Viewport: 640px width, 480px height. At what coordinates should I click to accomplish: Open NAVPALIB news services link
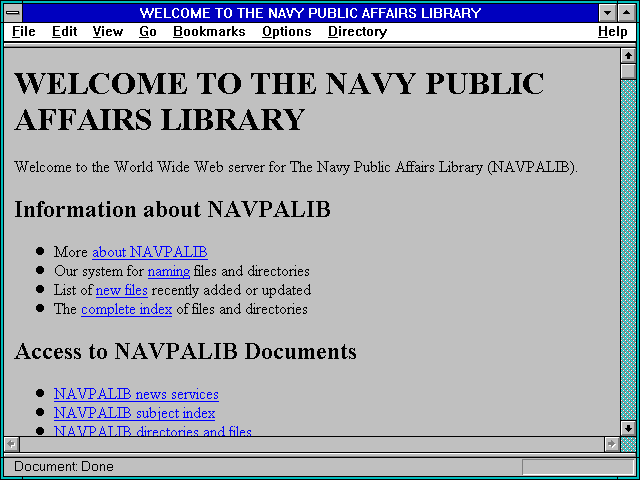[x=136, y=394]
